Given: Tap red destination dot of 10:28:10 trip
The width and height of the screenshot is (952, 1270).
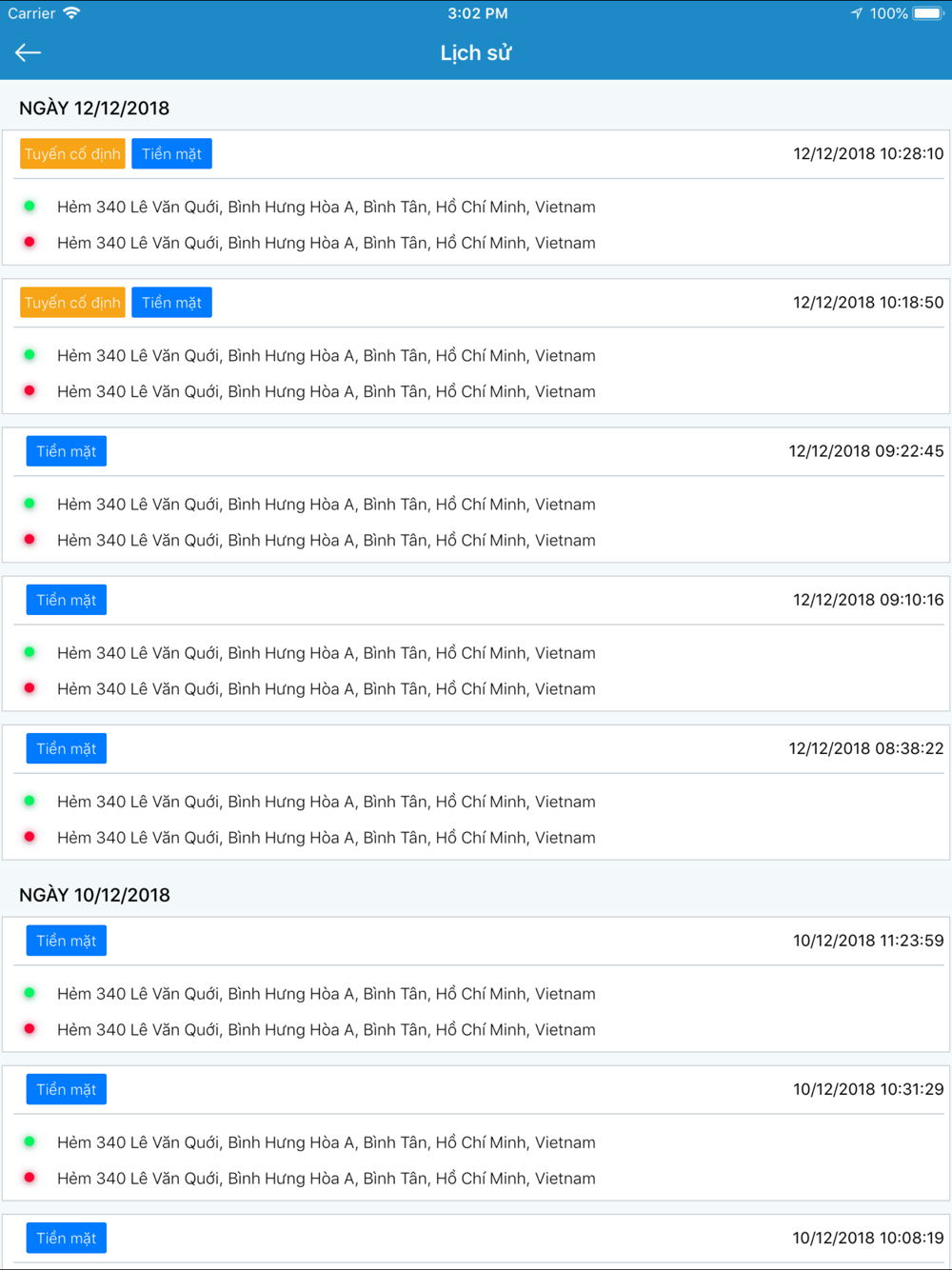Looking at the screenshot, I should click(30, 242).
